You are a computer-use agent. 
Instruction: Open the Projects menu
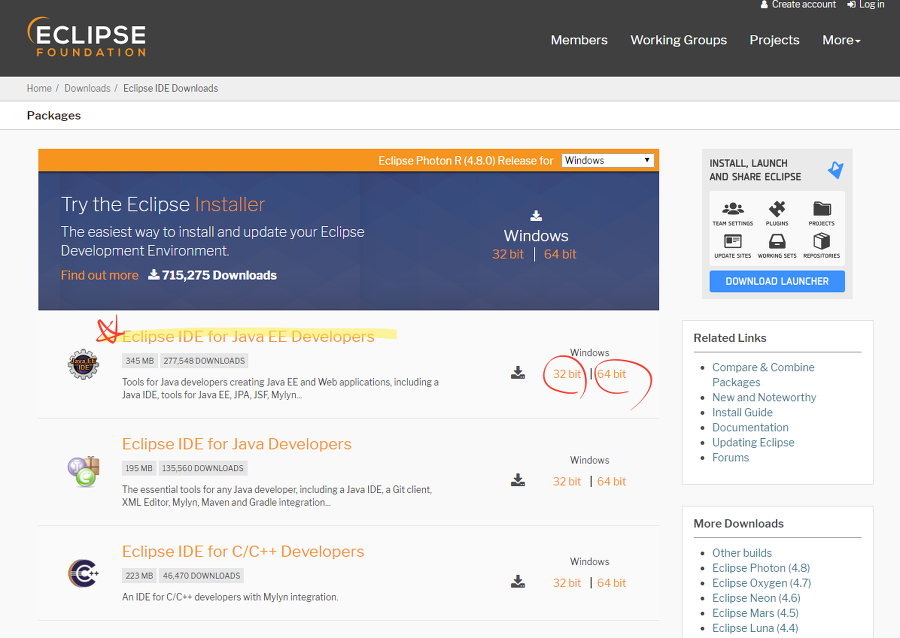774,40
